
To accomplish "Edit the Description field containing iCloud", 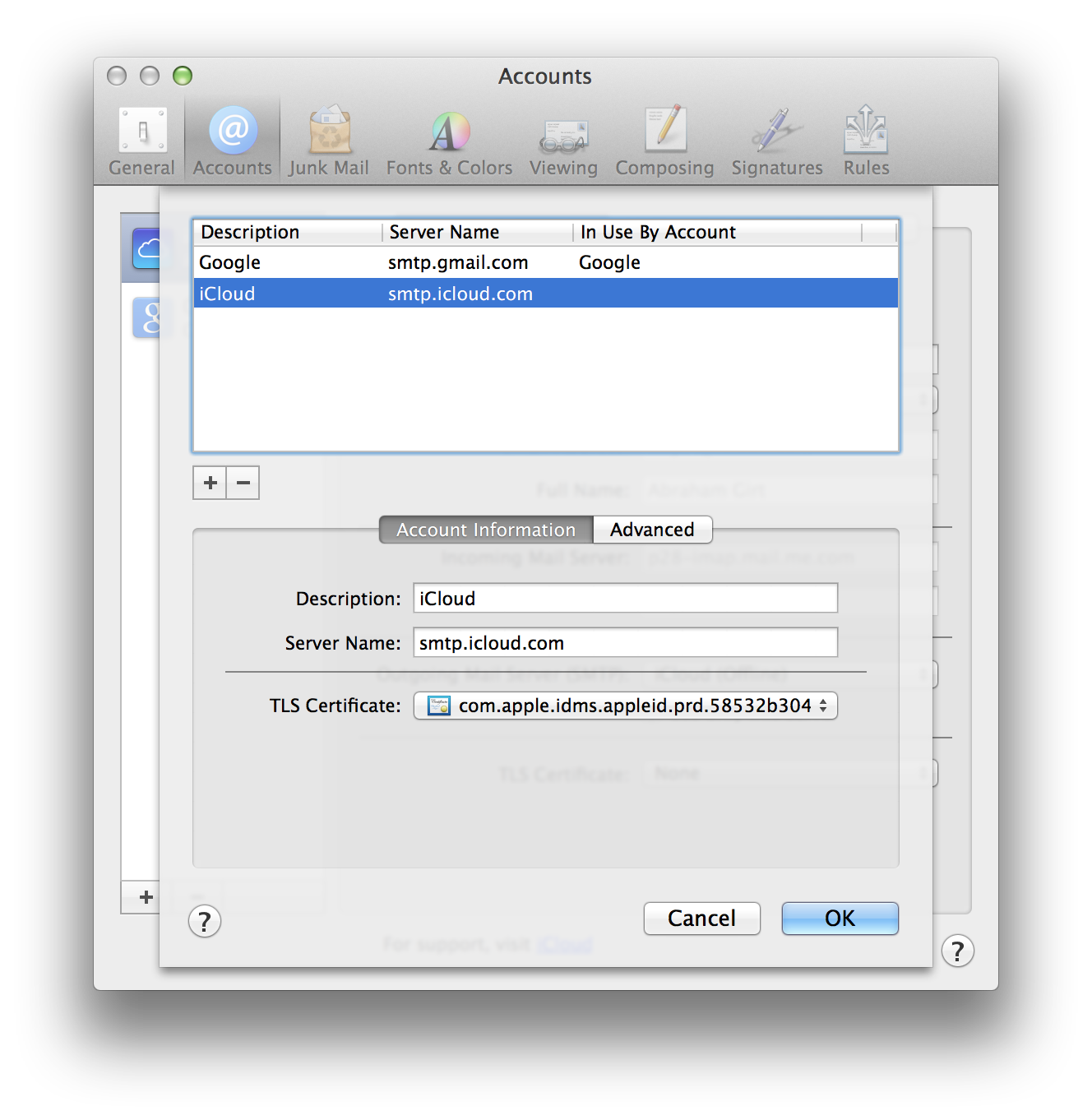I will (626, 598).
